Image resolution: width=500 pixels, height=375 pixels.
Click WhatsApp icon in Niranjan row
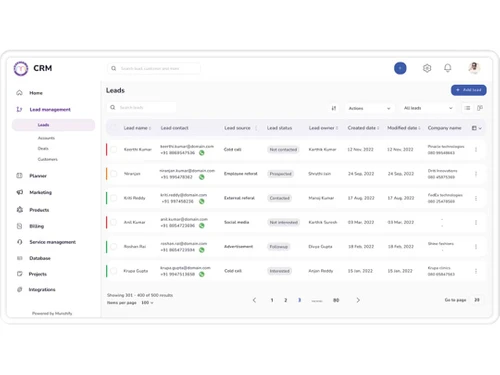point(202,177)
